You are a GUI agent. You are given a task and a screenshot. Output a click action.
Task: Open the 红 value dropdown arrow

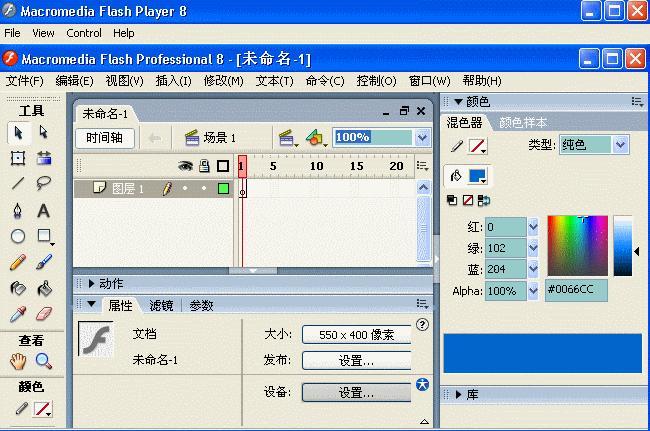point(533,227)
